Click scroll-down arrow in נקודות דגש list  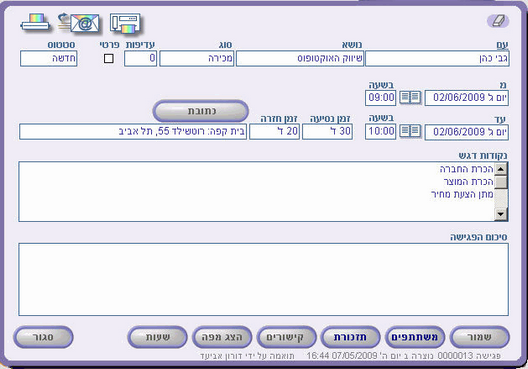coord(501,214)
